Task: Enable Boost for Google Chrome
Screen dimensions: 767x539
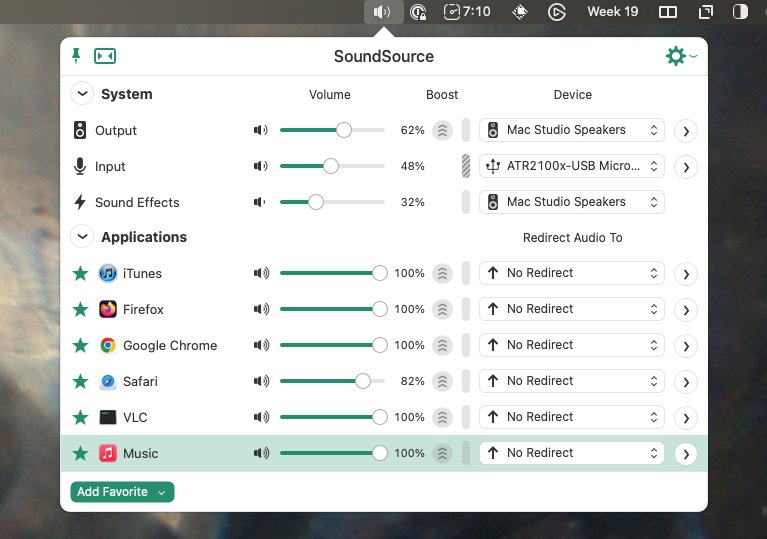Action: (x=442, y=345)
